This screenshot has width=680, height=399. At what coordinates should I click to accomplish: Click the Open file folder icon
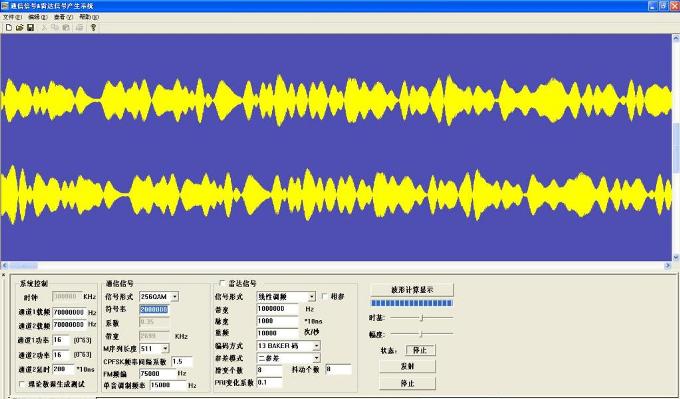click(20, 27)
